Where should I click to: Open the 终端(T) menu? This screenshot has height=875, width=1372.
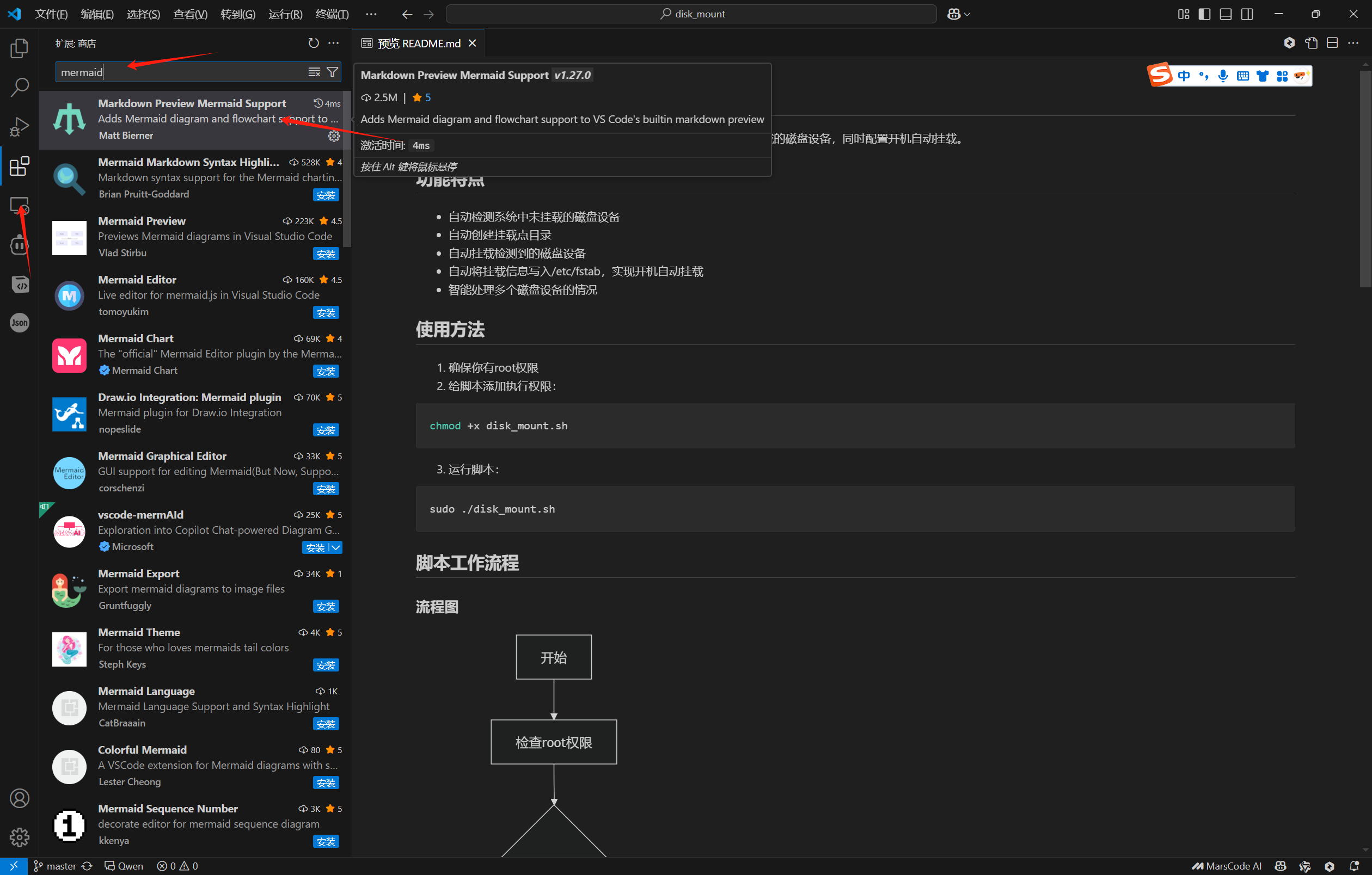[332, 14]
